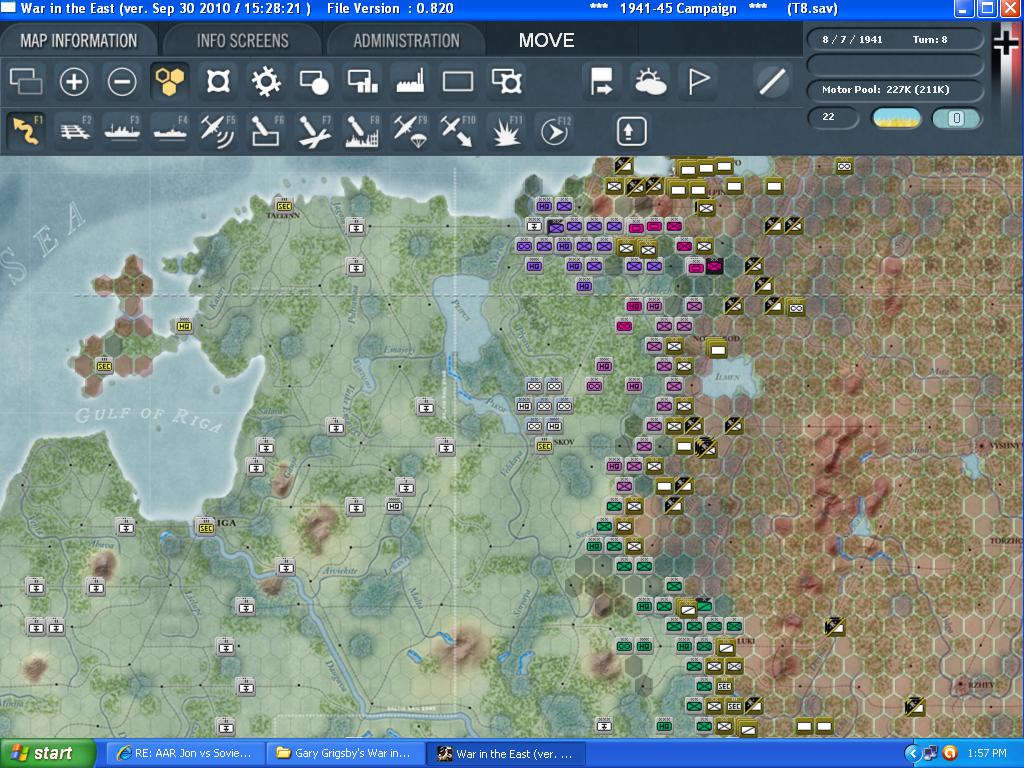Click the taskbar clock 1:57 PM
Viewport: 1024px width, 768px height.
987,754
